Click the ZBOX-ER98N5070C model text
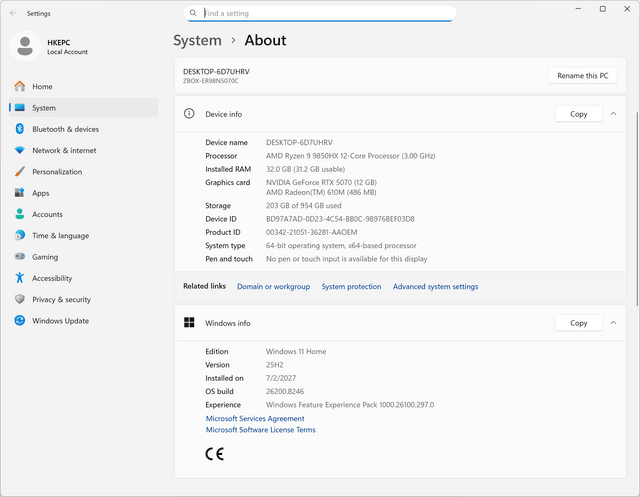This screenshot has width=640, height=497. [x=211, y=81]
